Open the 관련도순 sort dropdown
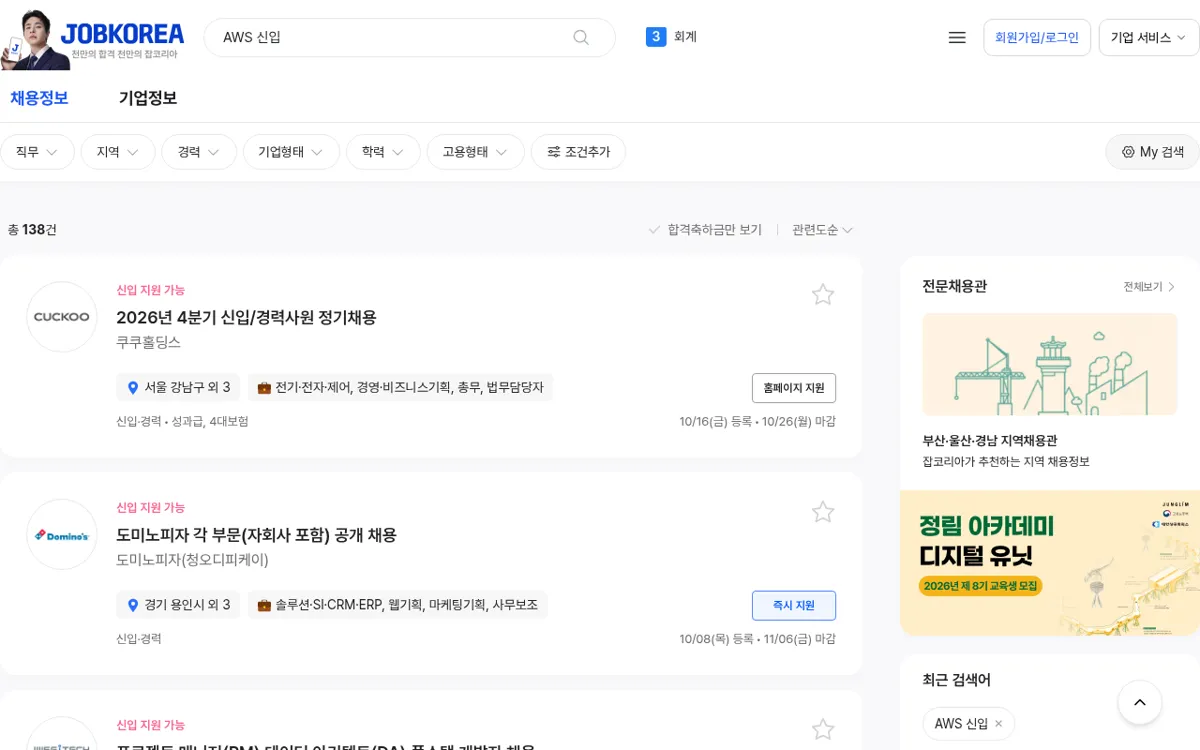 (822, 230)
